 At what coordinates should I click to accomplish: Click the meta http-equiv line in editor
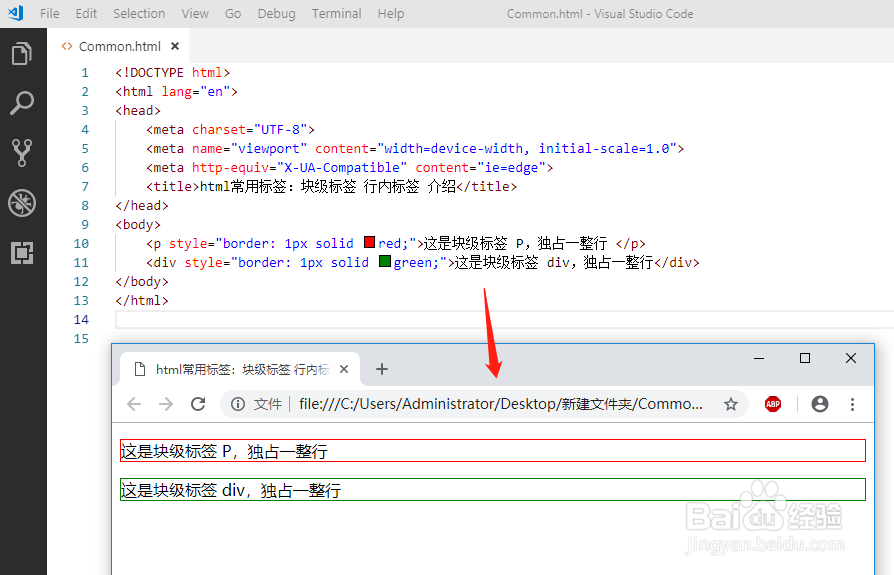tap(350, 168)
